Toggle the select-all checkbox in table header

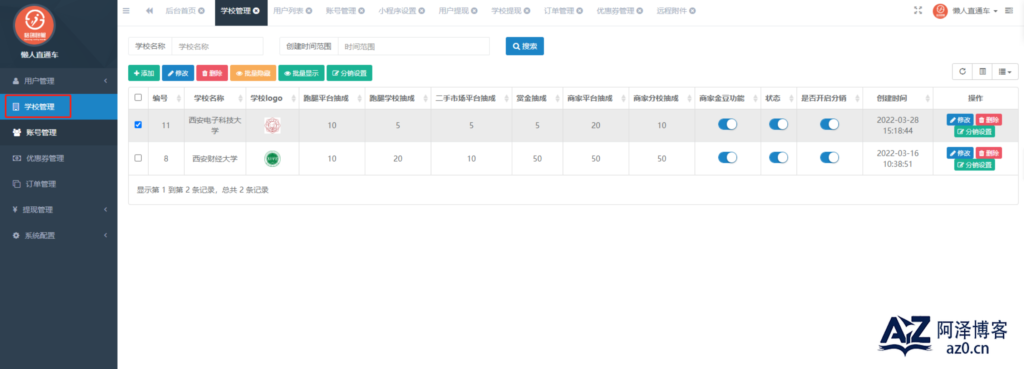[138, 97]
